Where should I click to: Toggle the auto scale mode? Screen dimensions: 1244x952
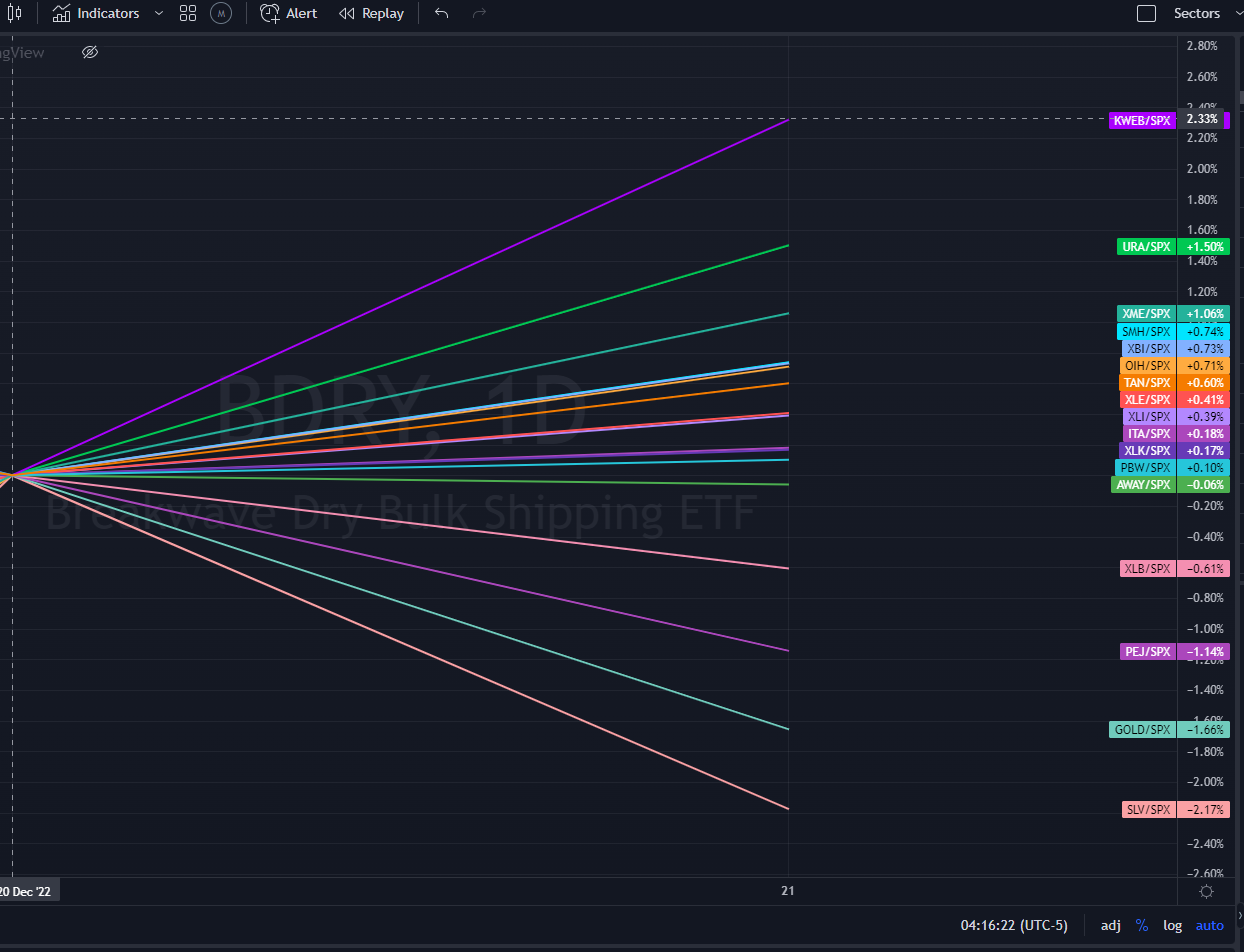point(1209,926)
